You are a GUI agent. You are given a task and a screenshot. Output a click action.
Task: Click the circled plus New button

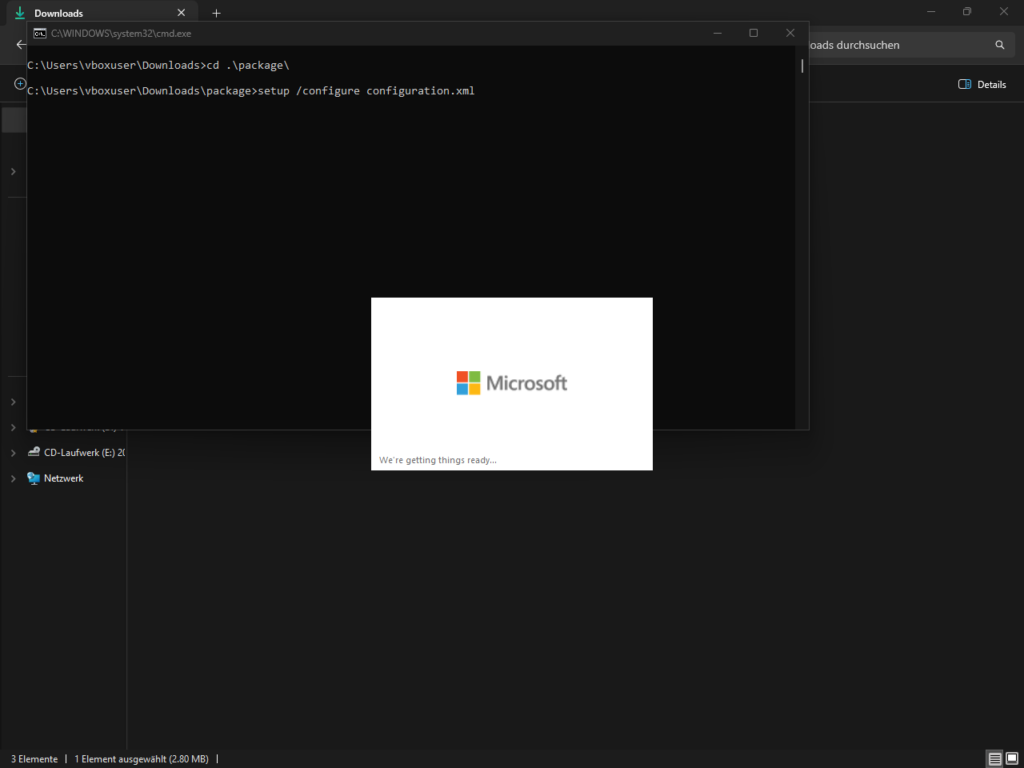(19, 84)
